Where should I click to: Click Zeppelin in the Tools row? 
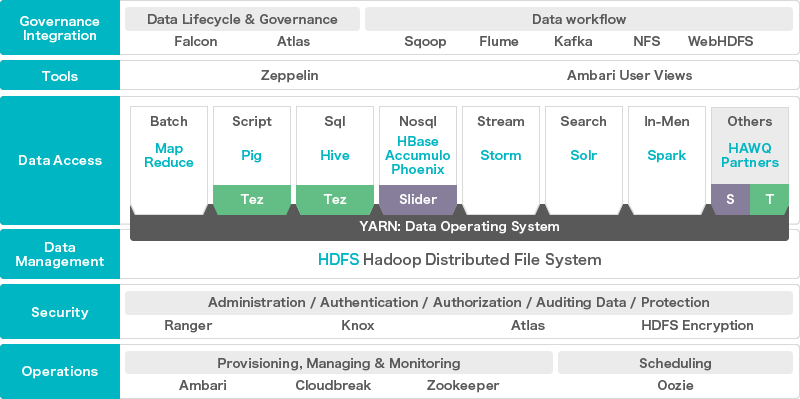coord(289,76)
